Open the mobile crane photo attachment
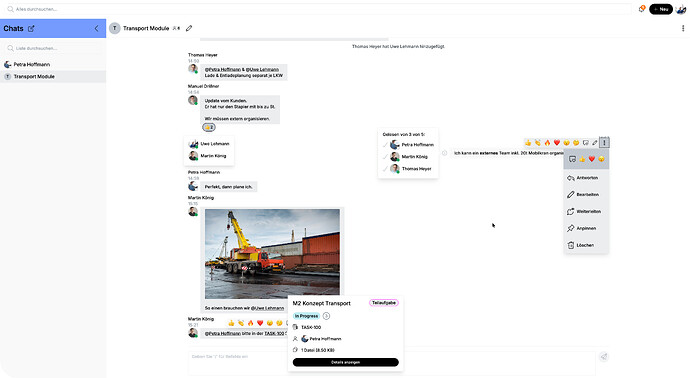690x378 pixels. (272, 254)
